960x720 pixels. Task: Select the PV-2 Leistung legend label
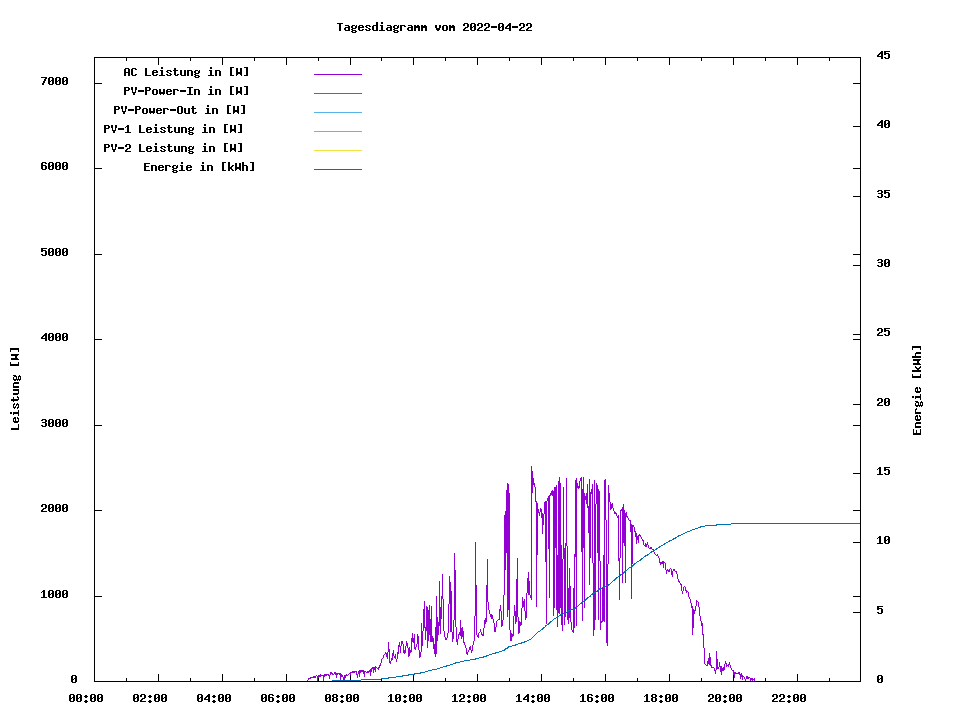click(173, 148)
